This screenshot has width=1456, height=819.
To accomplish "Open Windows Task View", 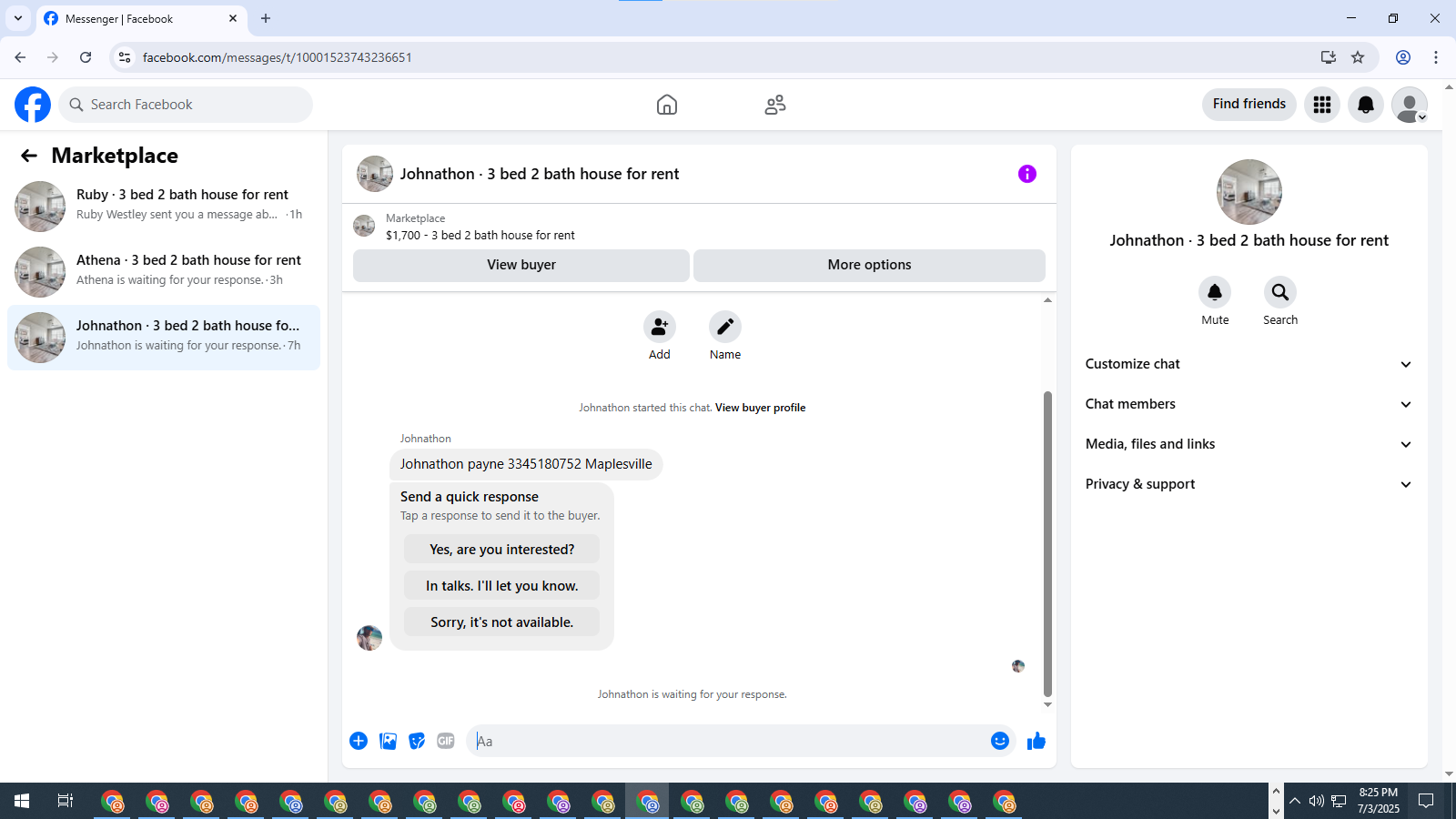I will point(66,801).
